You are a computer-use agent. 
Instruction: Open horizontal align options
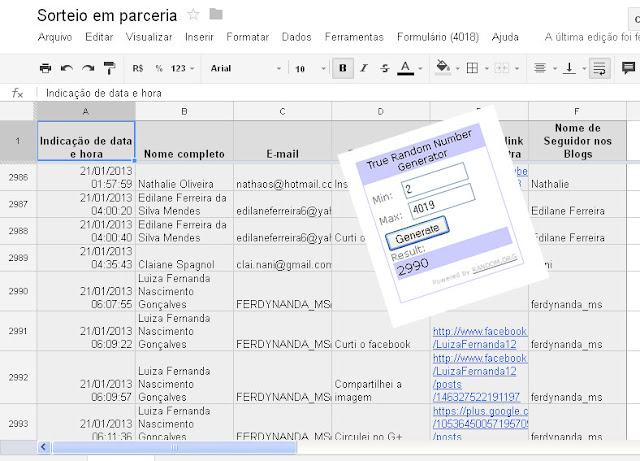click(x=540, y=68)
